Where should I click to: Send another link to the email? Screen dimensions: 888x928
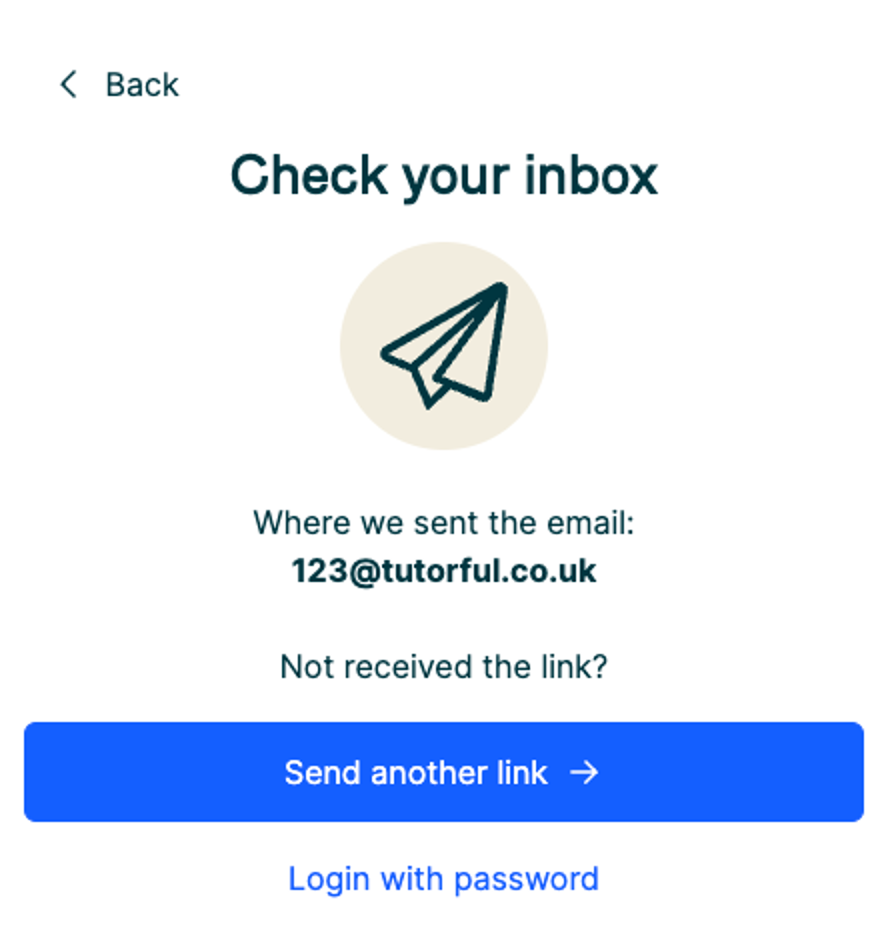pos(444,772)
